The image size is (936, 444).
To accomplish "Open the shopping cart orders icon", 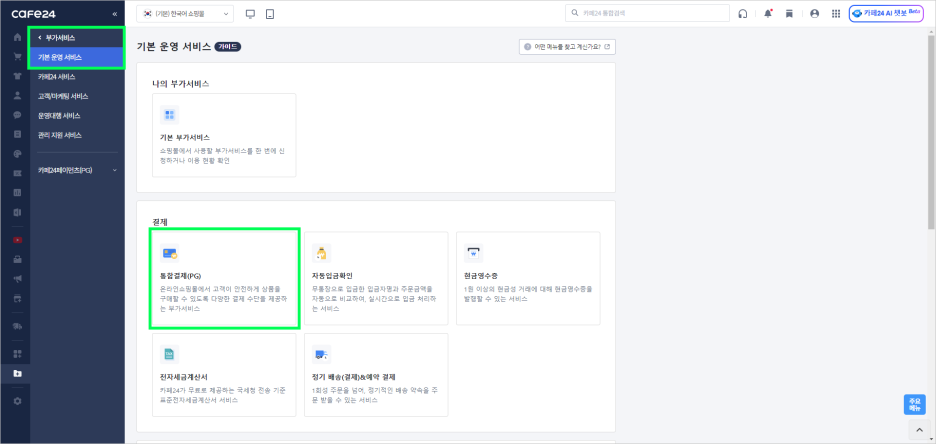I will tap(17, 57).
